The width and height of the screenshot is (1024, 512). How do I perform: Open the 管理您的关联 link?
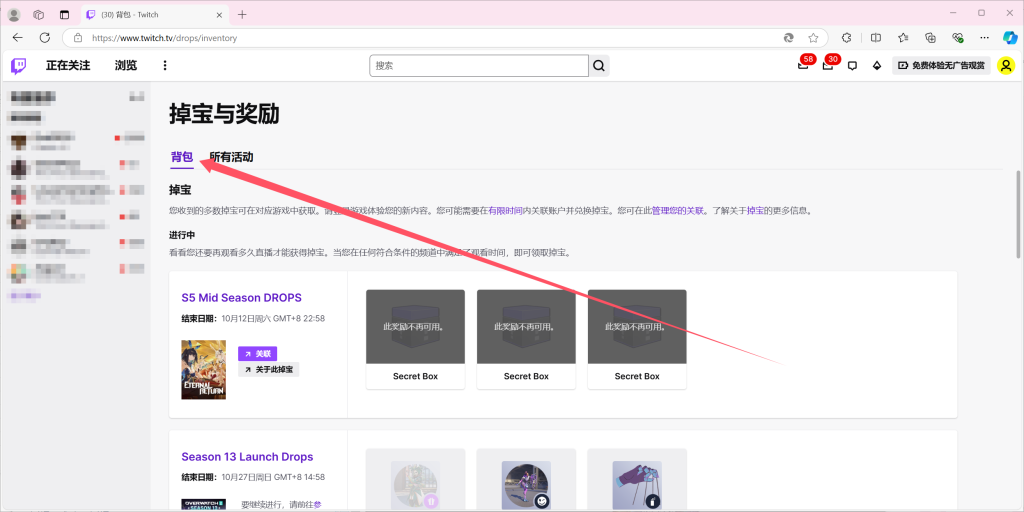[x=678, y=211]
